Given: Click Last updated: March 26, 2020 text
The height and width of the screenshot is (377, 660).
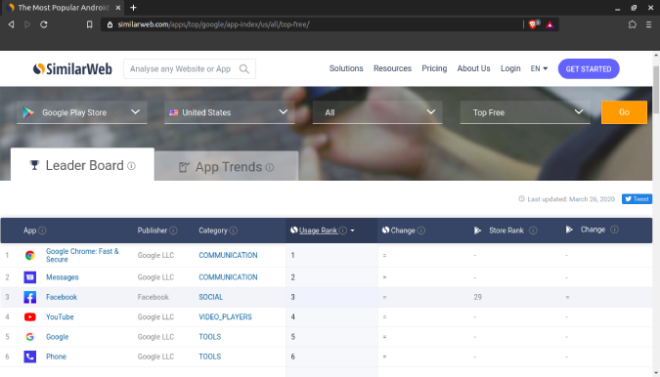Looking at the screenshot, I should (x=571, y=199).
